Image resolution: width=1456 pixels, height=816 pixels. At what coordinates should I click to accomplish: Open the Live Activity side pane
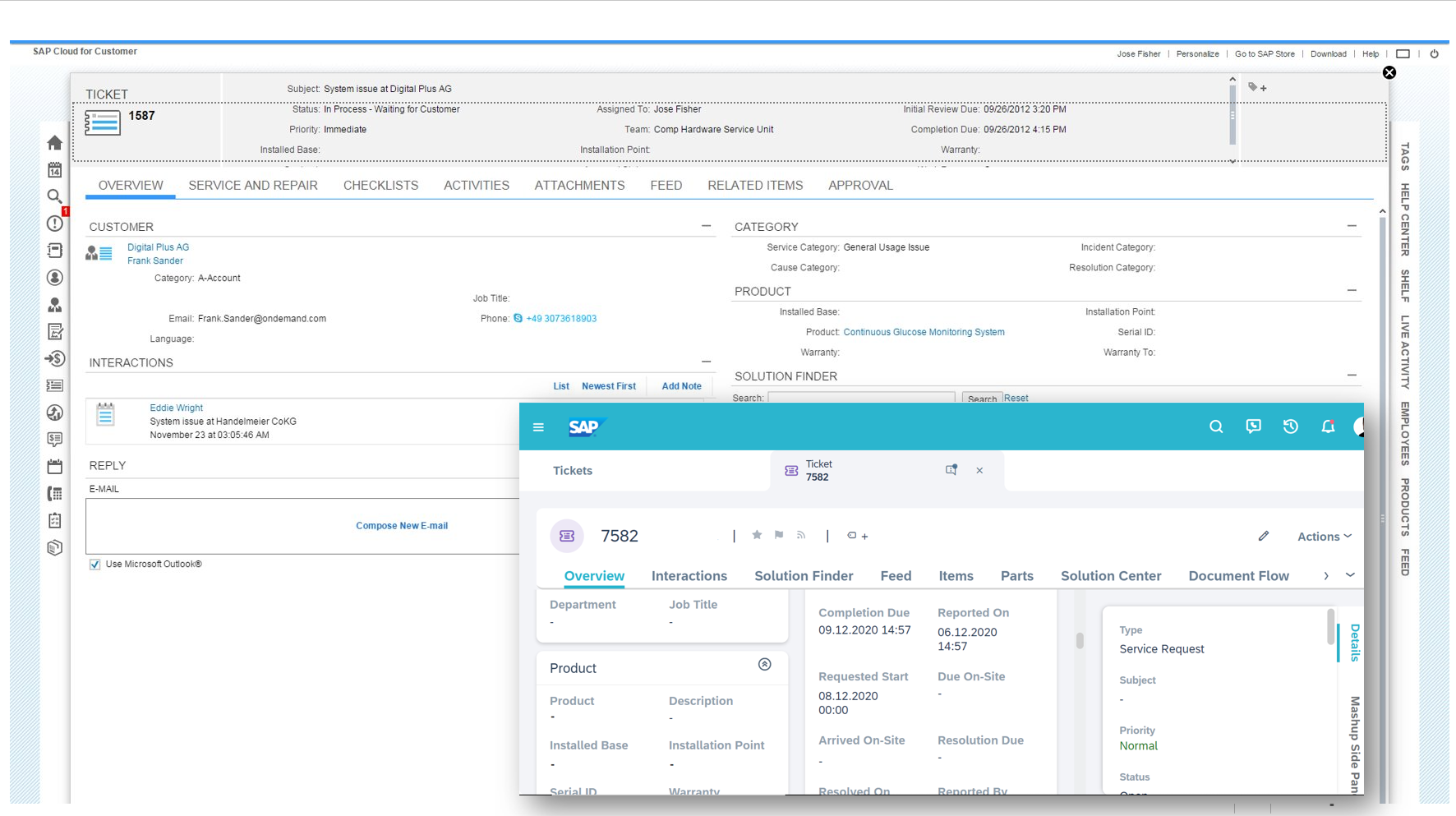(1405, 353)
